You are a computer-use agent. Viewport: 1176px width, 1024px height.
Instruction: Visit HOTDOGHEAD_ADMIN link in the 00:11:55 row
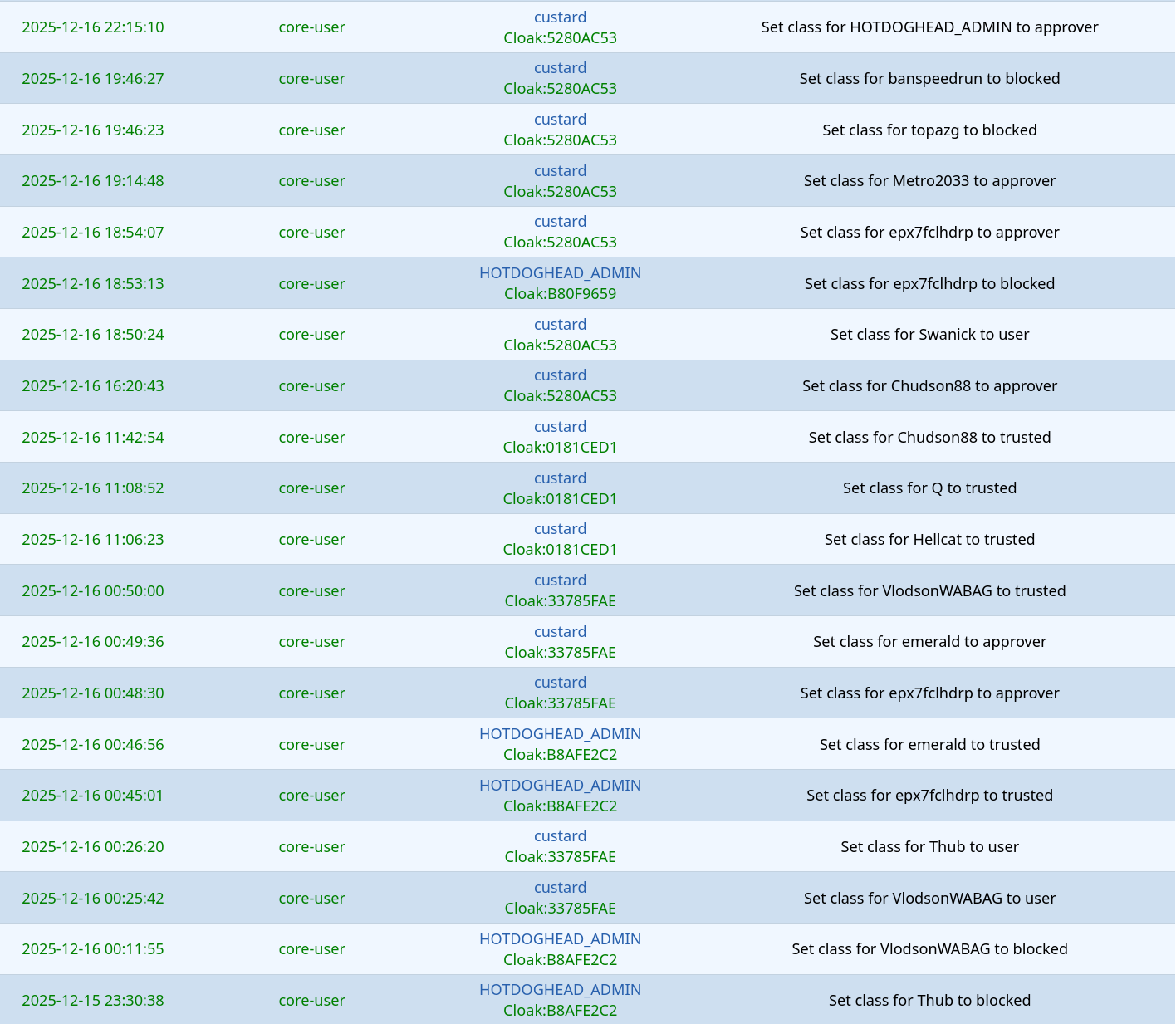(560, 939)
